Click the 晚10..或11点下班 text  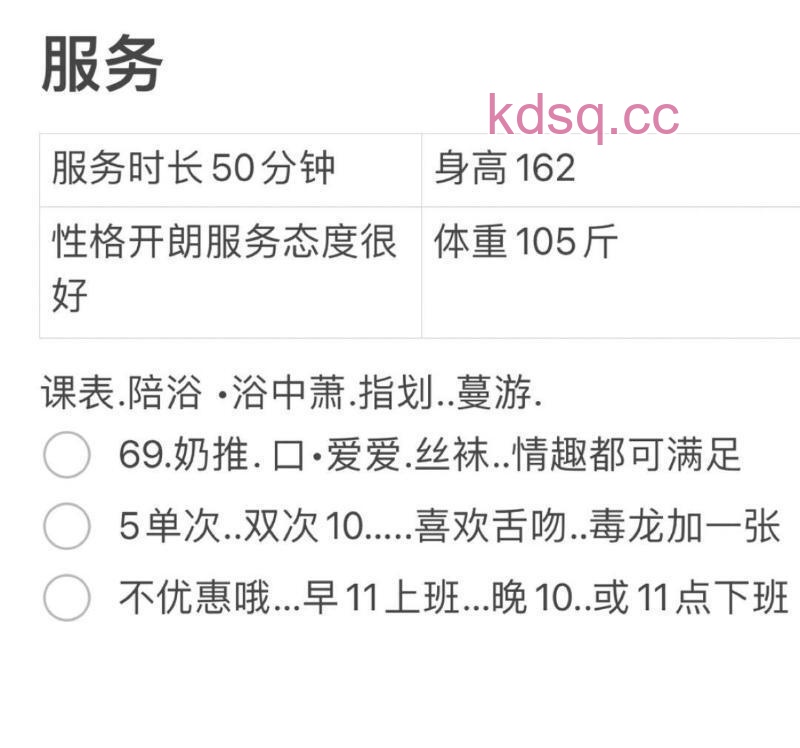(640, 597)
